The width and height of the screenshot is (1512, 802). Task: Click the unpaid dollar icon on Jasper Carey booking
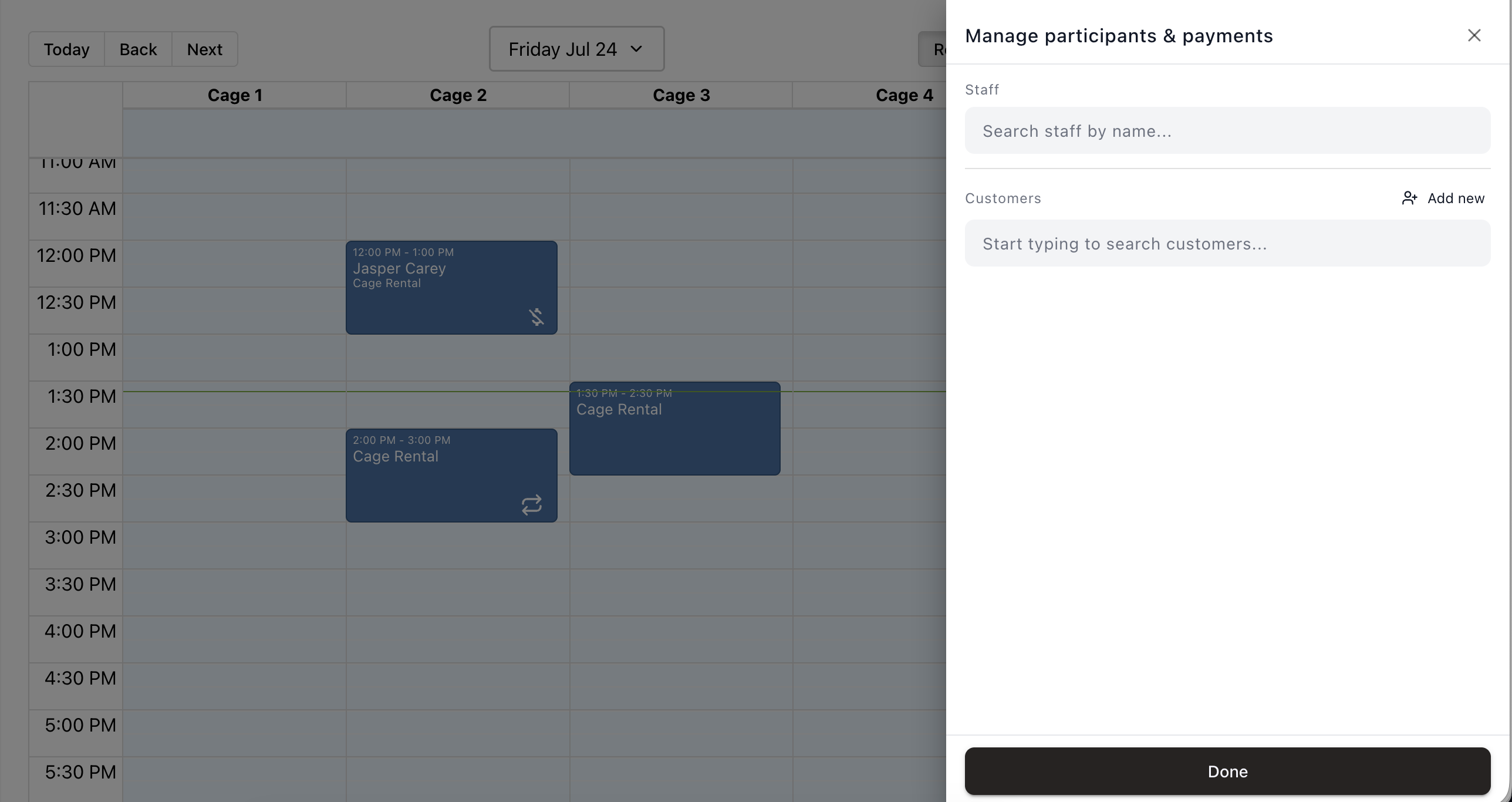point(536,317)
